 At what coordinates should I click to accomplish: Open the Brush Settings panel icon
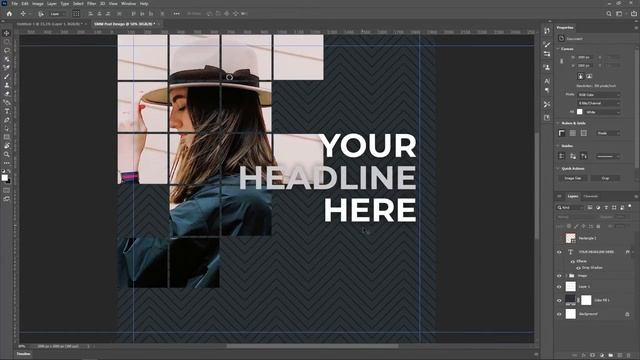(x=547, y=44)
